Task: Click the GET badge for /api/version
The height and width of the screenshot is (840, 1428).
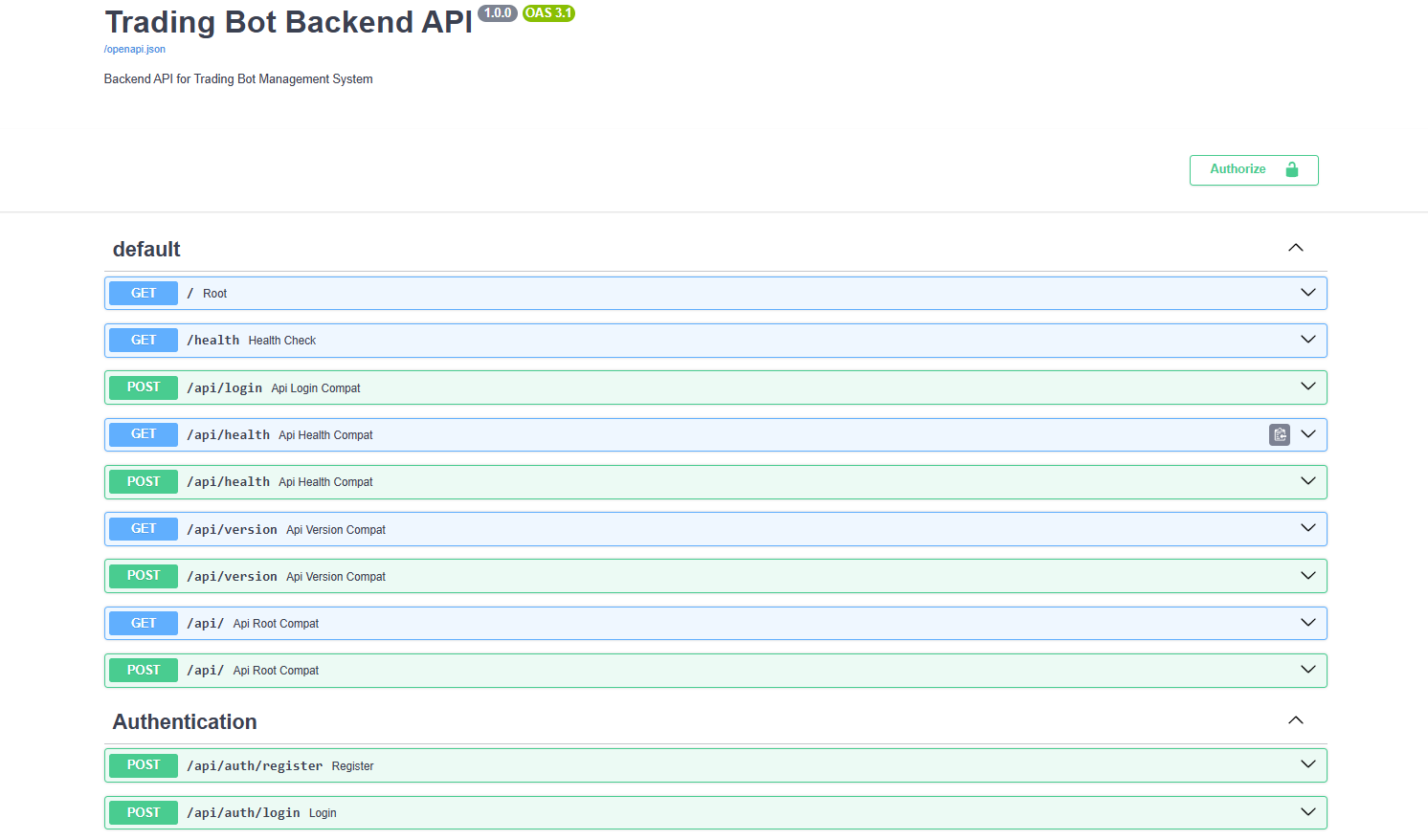Action: [144, 529]
